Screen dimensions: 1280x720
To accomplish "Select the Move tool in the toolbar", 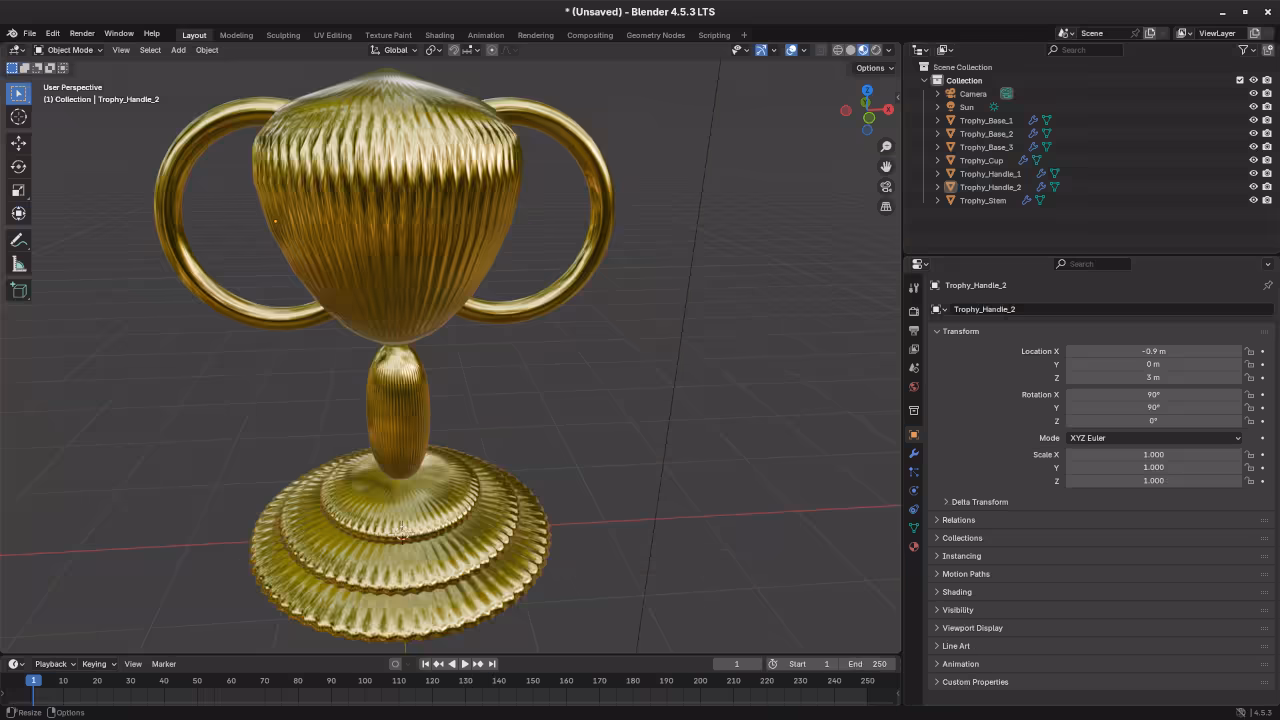I will coord(18,142).
